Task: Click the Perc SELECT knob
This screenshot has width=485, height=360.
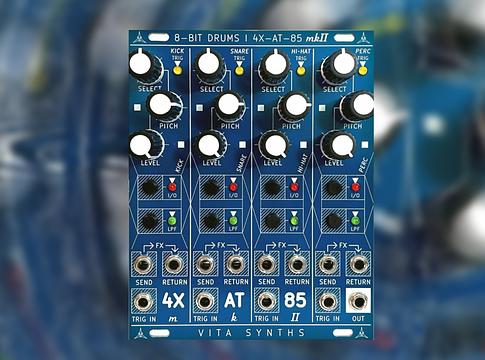Action: point(339,67)
